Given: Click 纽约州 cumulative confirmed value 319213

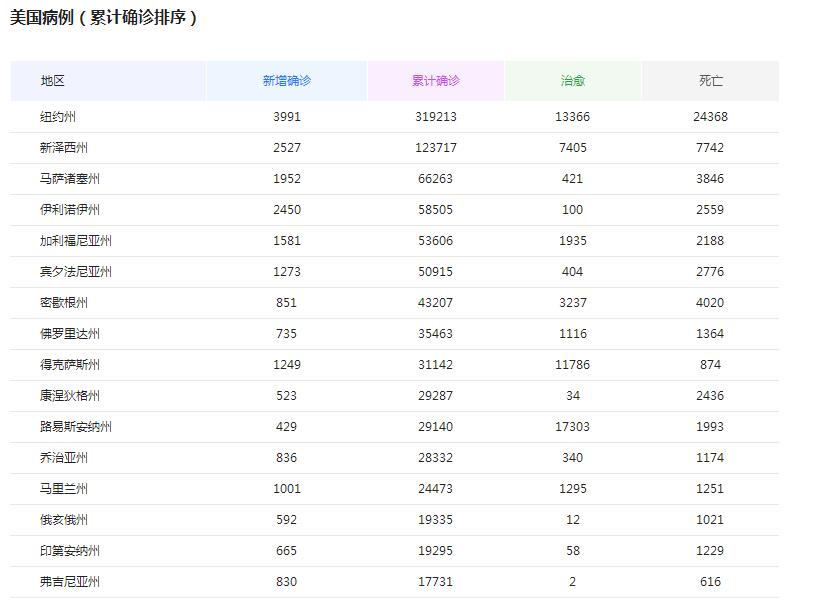Looking at the screenshot, I should [437, 116].
